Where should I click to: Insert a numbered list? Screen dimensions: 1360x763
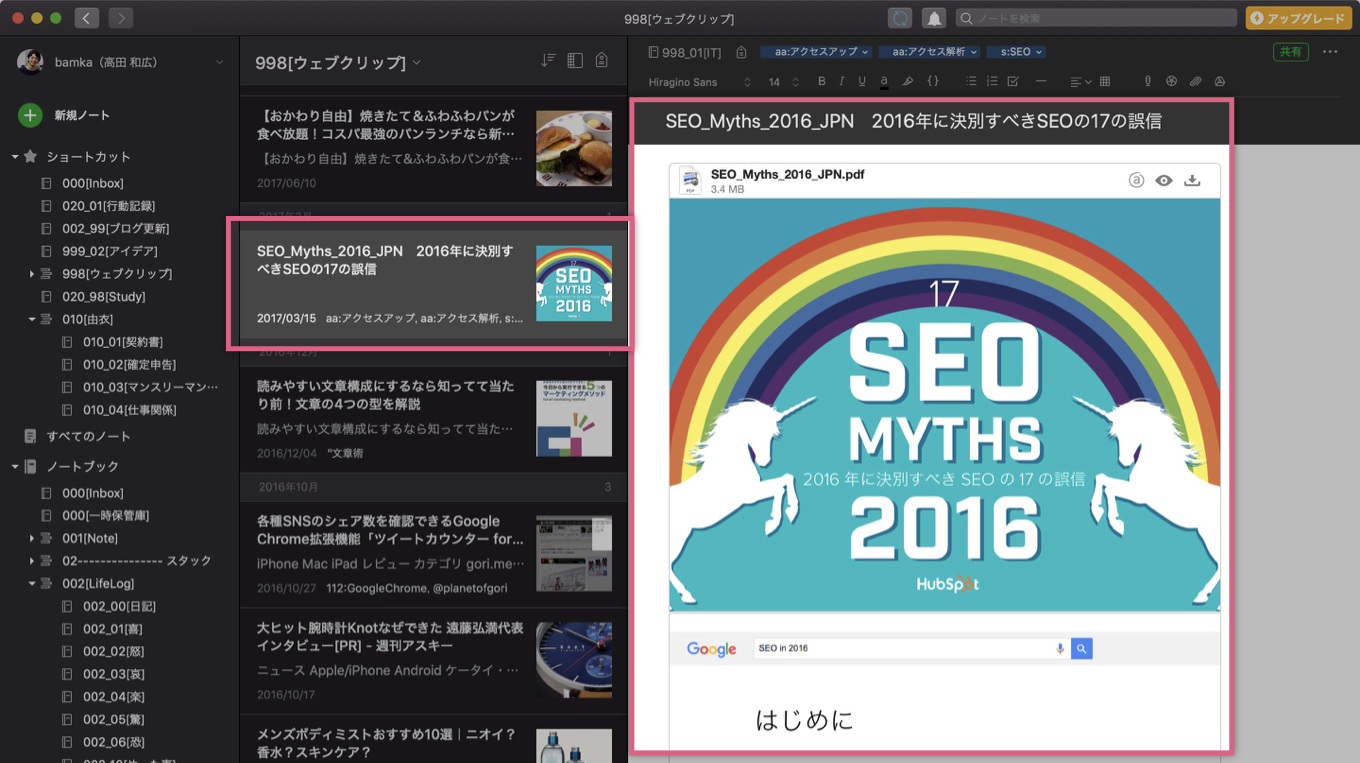pos(992,81)
